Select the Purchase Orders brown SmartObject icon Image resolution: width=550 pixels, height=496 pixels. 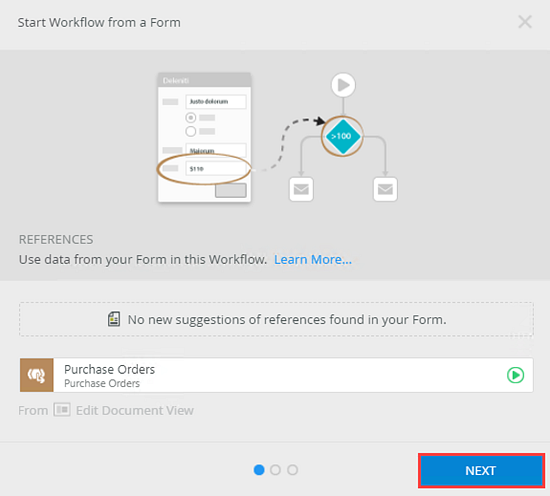coord(37,375)
